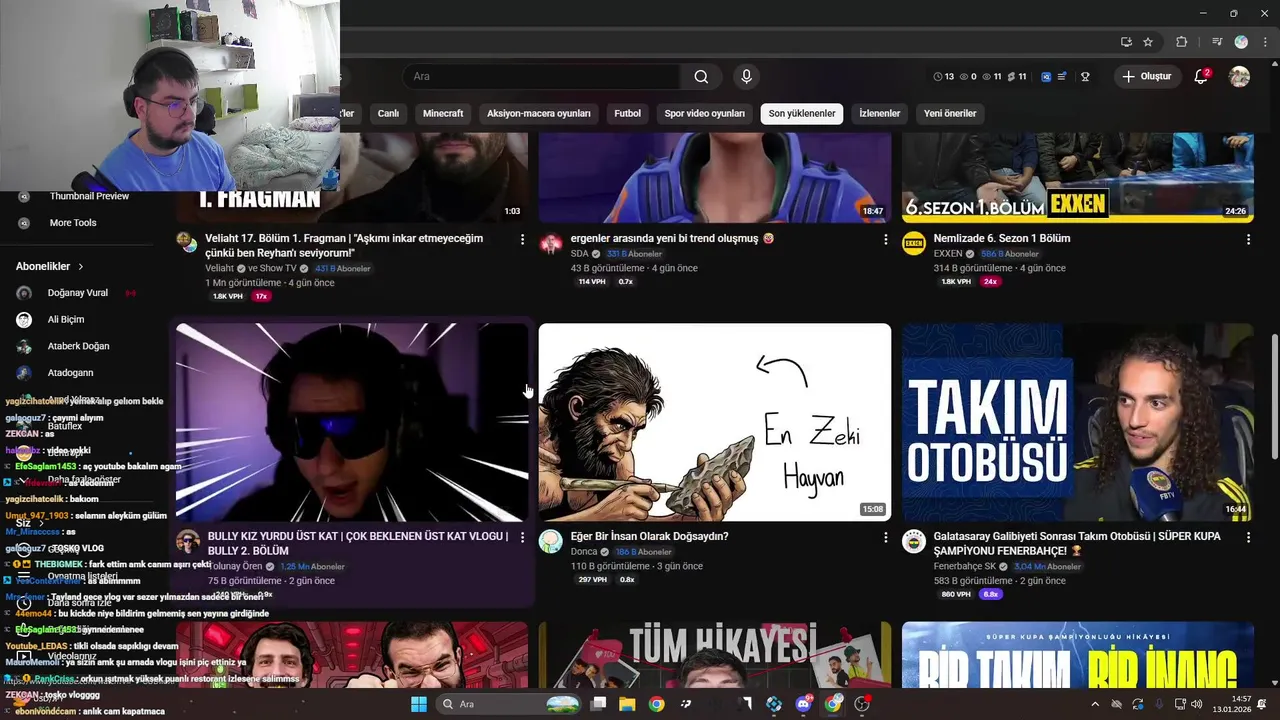Open options menu for Eğer Bir İnsan video
This screenshot has height=720, width=1280.
point(885,537)
